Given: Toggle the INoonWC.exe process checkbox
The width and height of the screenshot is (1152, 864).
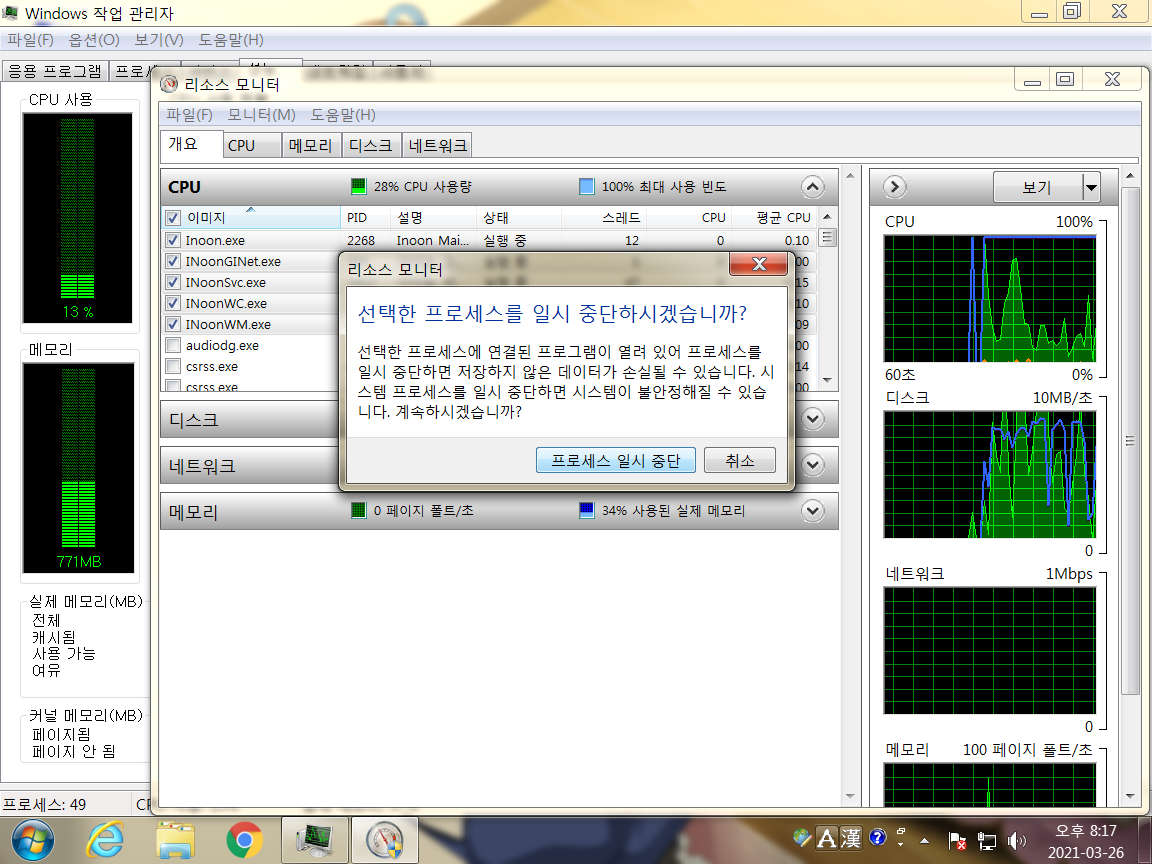Looking at the screenshot, I should 173,303.
